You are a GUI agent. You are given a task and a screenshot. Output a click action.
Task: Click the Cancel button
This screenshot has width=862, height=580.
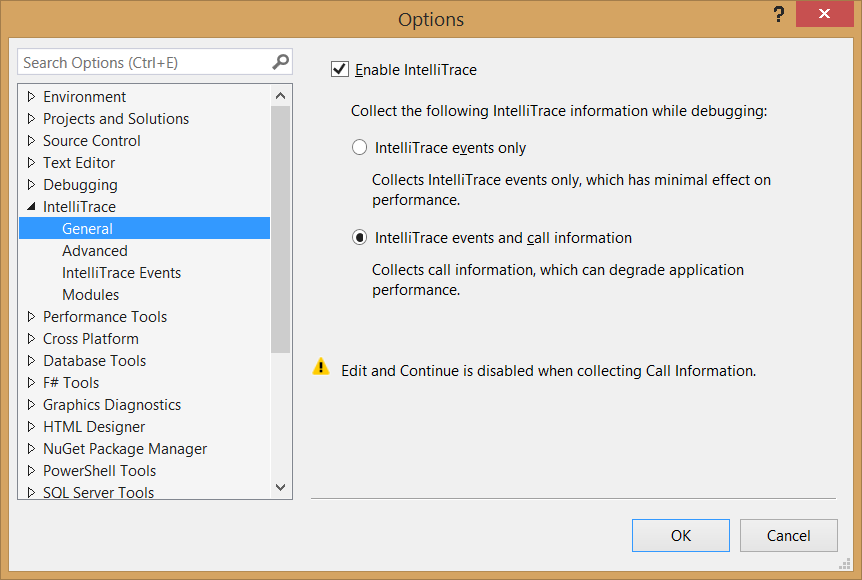pos(788,535)
